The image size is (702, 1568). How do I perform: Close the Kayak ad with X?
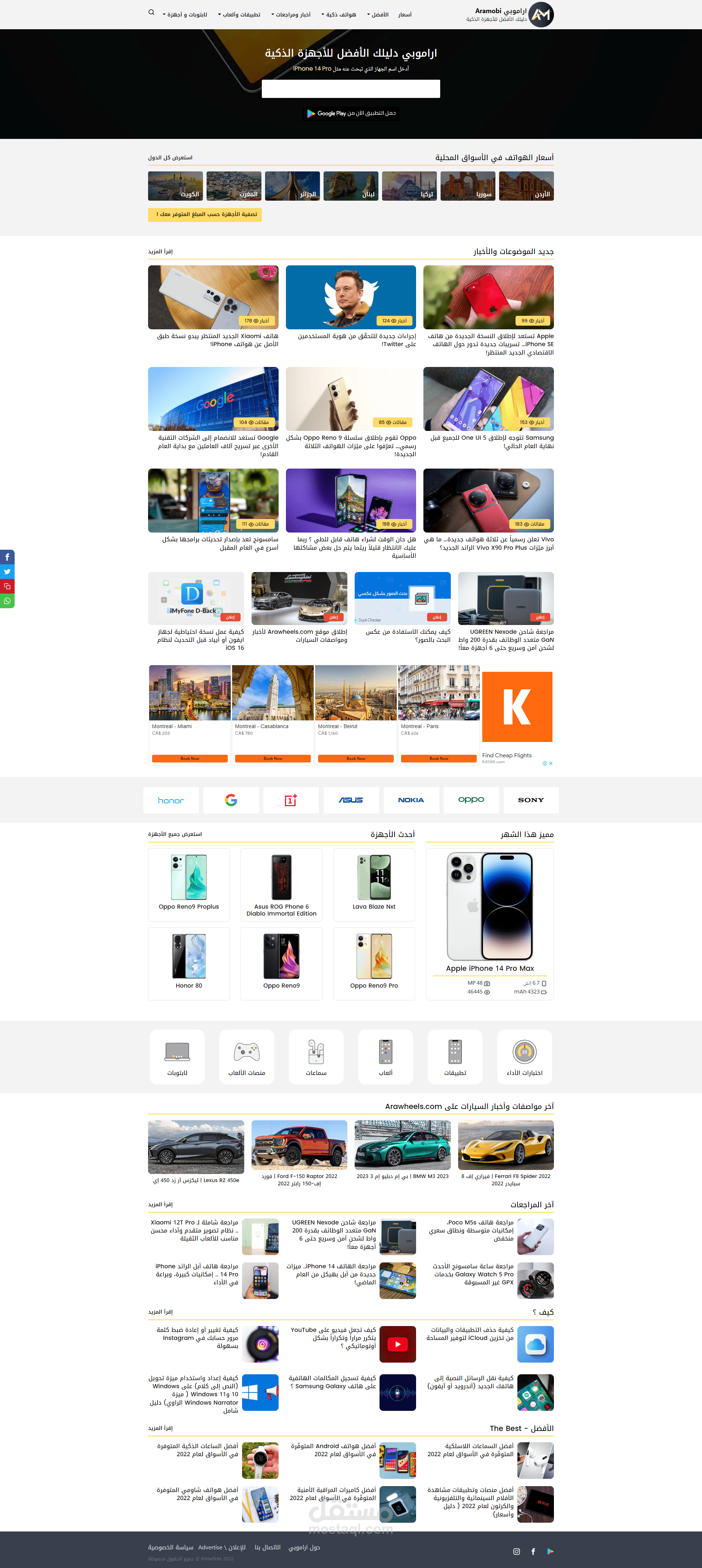551,763
